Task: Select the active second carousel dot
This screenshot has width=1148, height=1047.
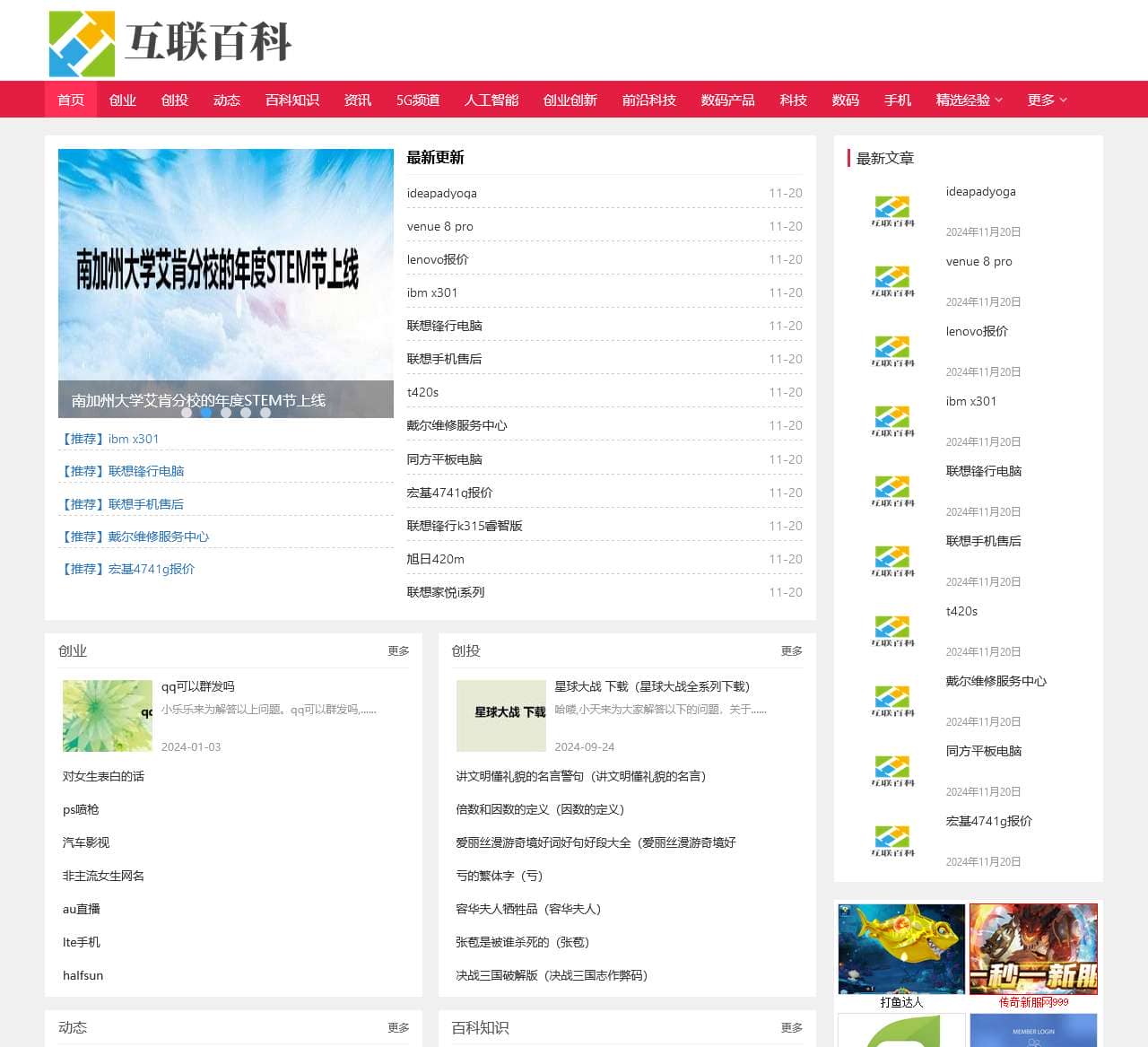Action: coord(206,413)
